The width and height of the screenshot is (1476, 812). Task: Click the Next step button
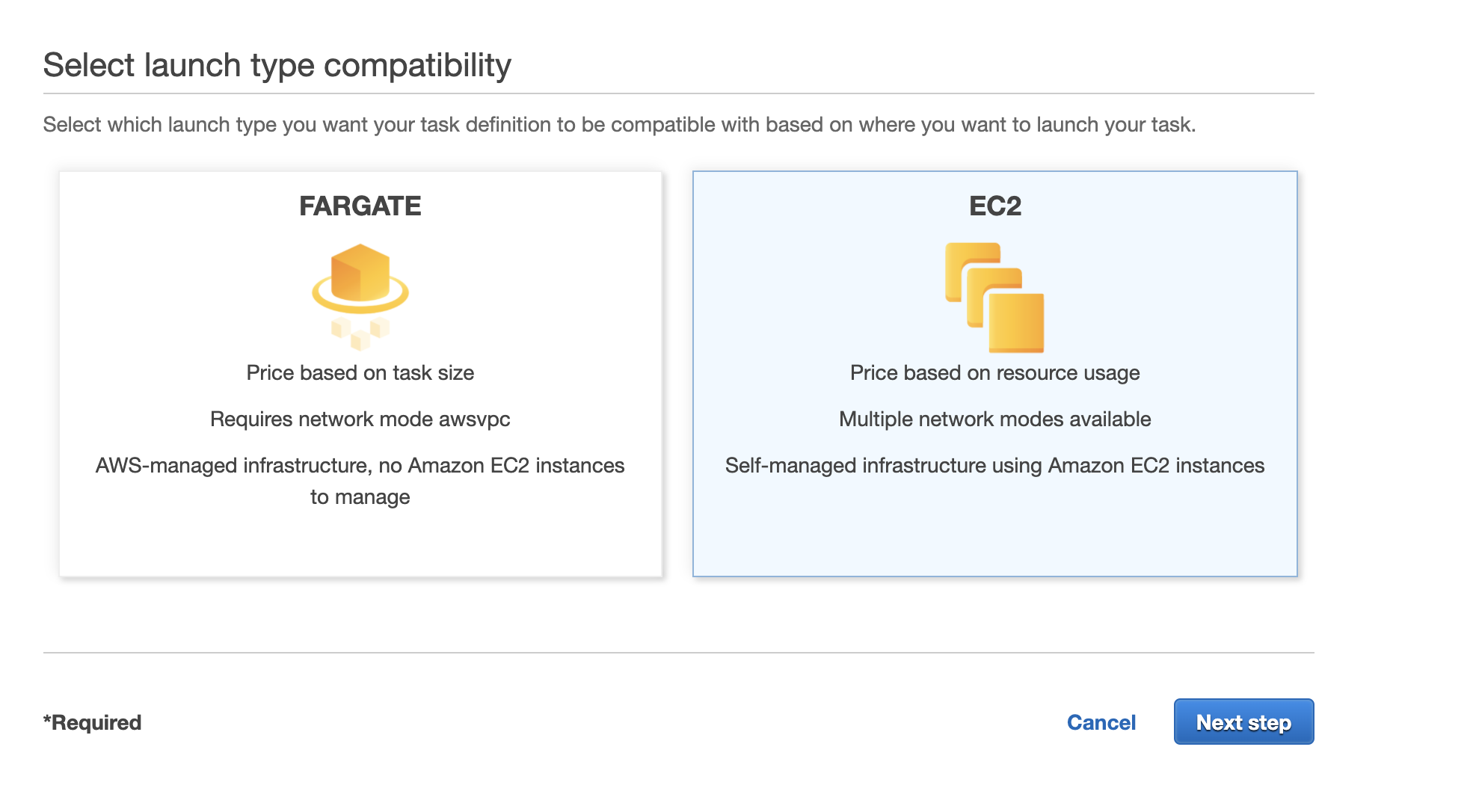pyautogui.click(x=1243, y=722)
